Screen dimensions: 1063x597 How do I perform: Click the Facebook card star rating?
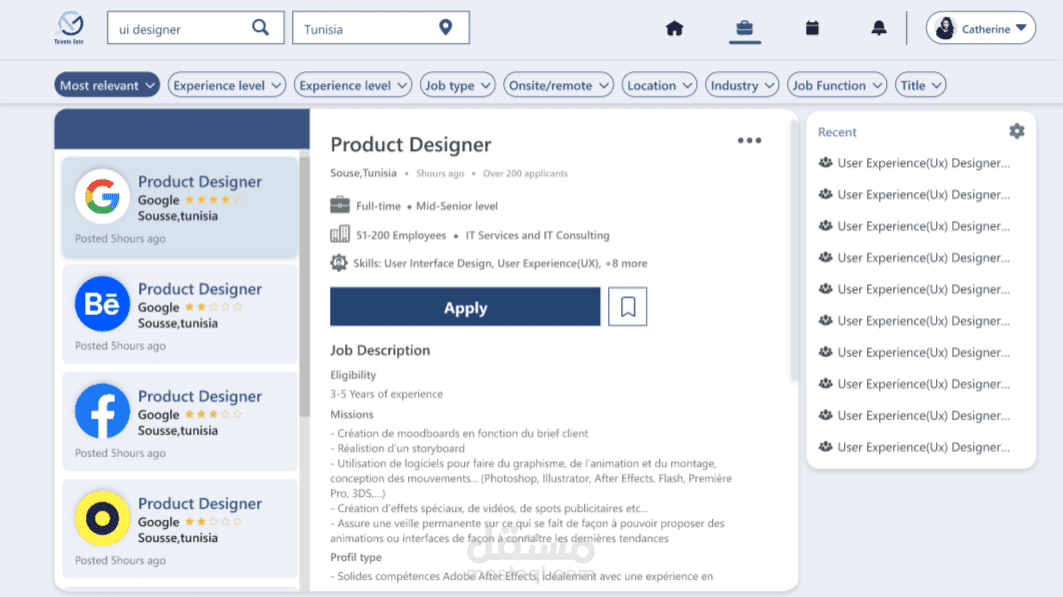(x=214, y=414)
